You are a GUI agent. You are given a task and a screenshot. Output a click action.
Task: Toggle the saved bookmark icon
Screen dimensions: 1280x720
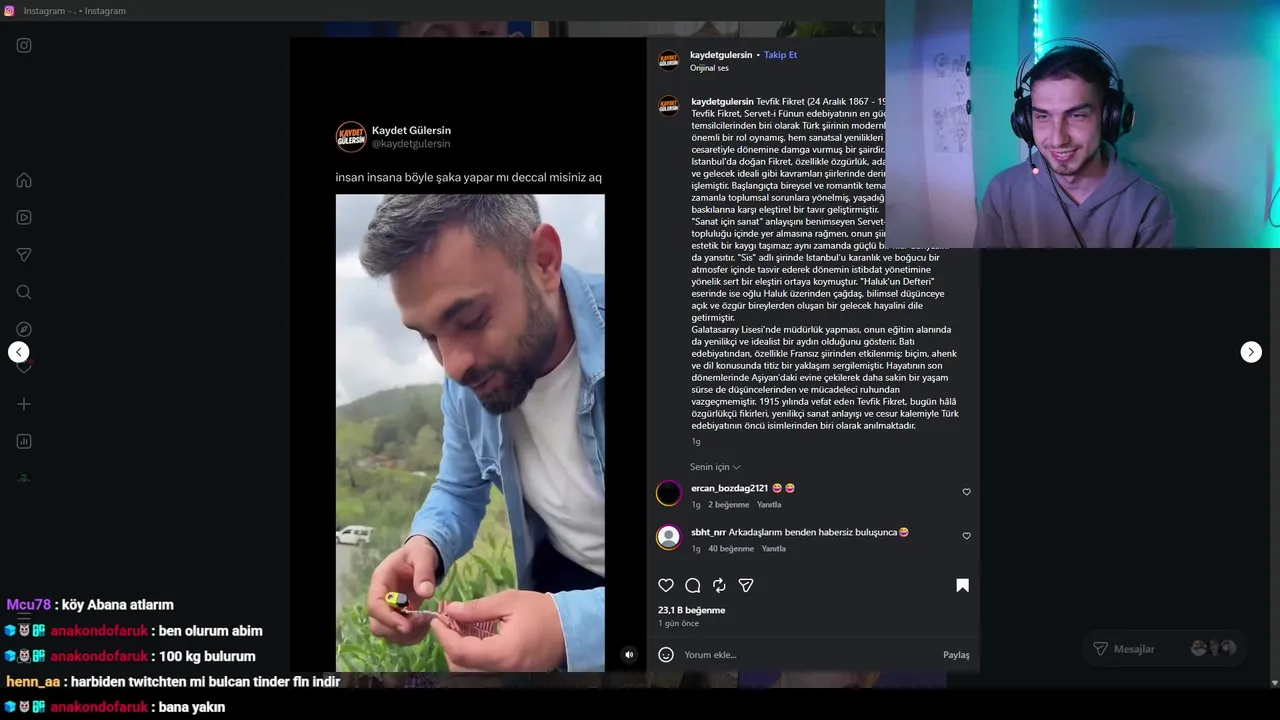pyautogui.click(x=962, y=585)
